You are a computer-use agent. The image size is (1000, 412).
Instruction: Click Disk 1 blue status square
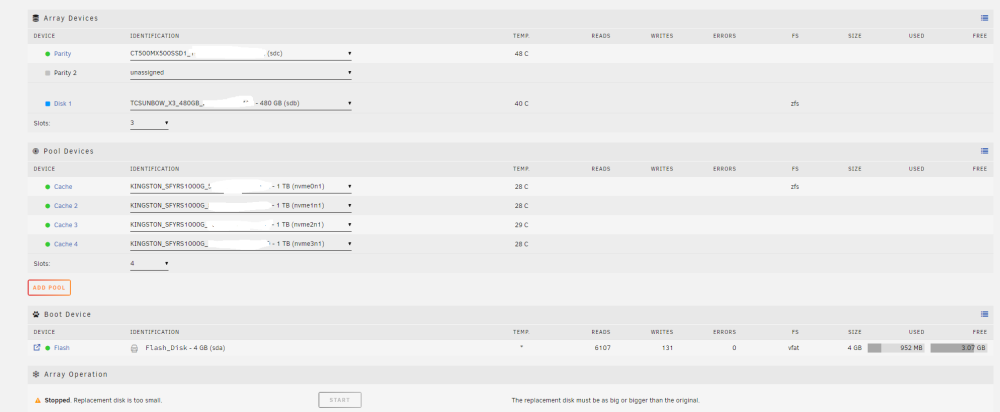pos(48,103)
